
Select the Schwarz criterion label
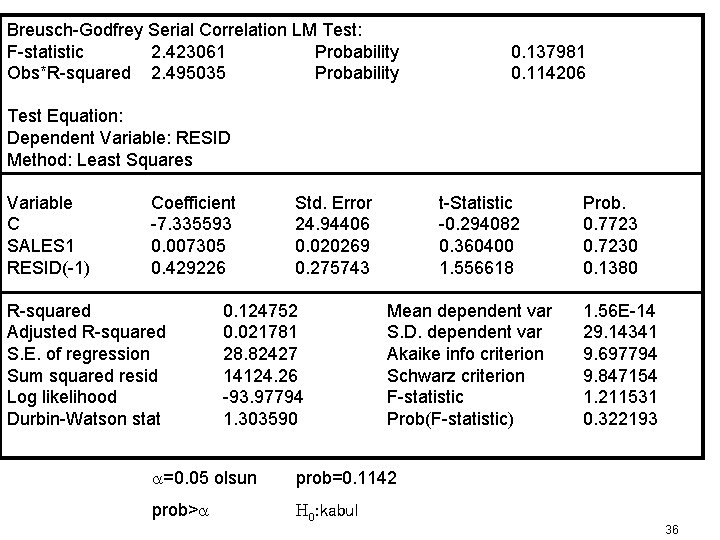coord(455,376)
